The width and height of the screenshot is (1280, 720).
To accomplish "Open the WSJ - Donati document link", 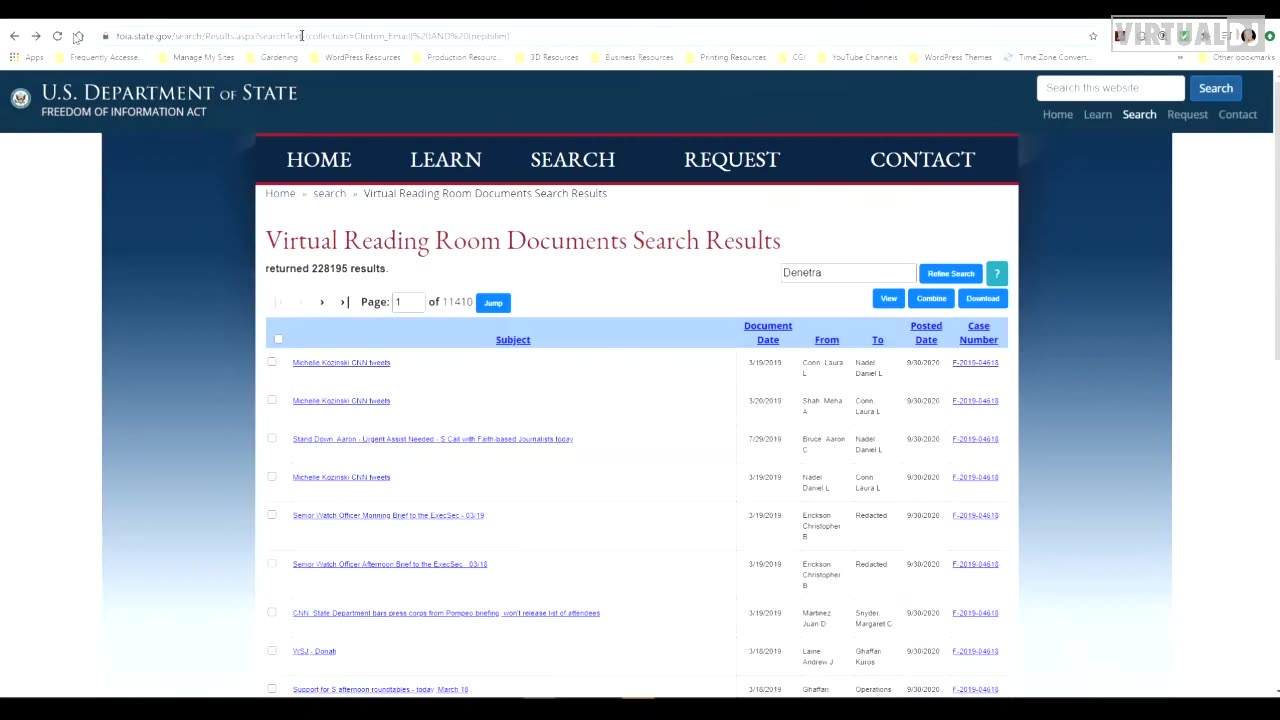I will (314, 651).
